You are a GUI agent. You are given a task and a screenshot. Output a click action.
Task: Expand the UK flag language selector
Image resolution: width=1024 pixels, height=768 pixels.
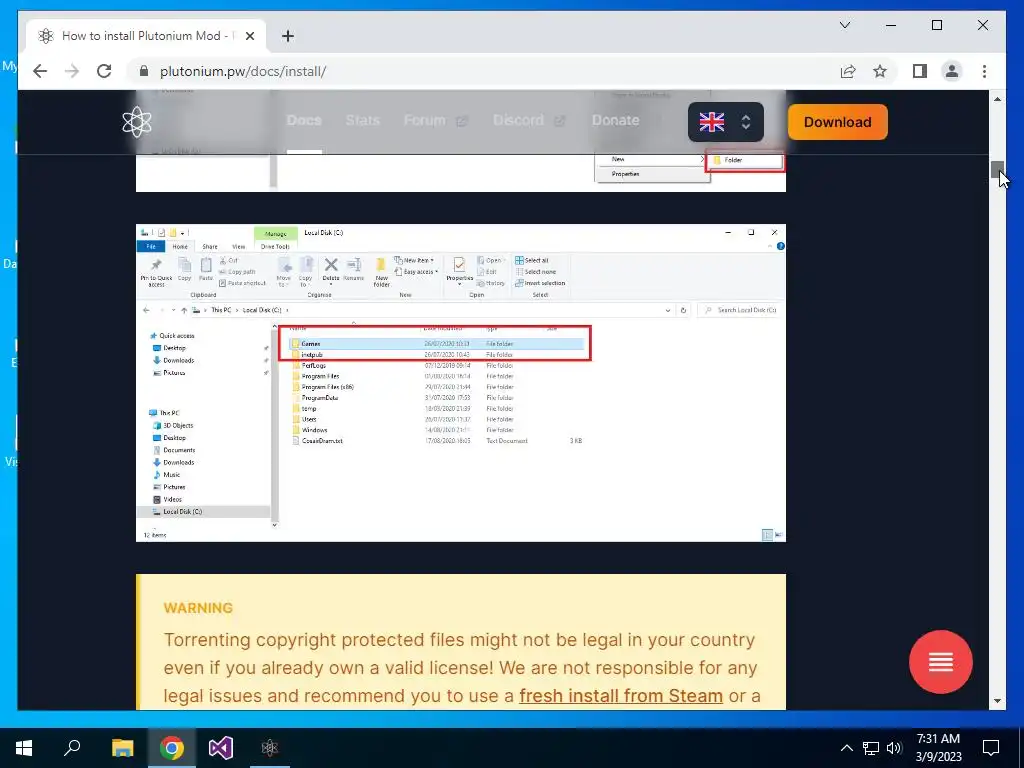(726, 122)
